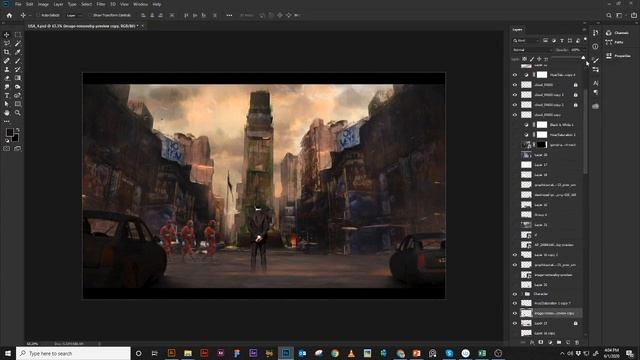Screen dimensions: 640x360
Task: Select the Crop tool
Action: point(7,52)
